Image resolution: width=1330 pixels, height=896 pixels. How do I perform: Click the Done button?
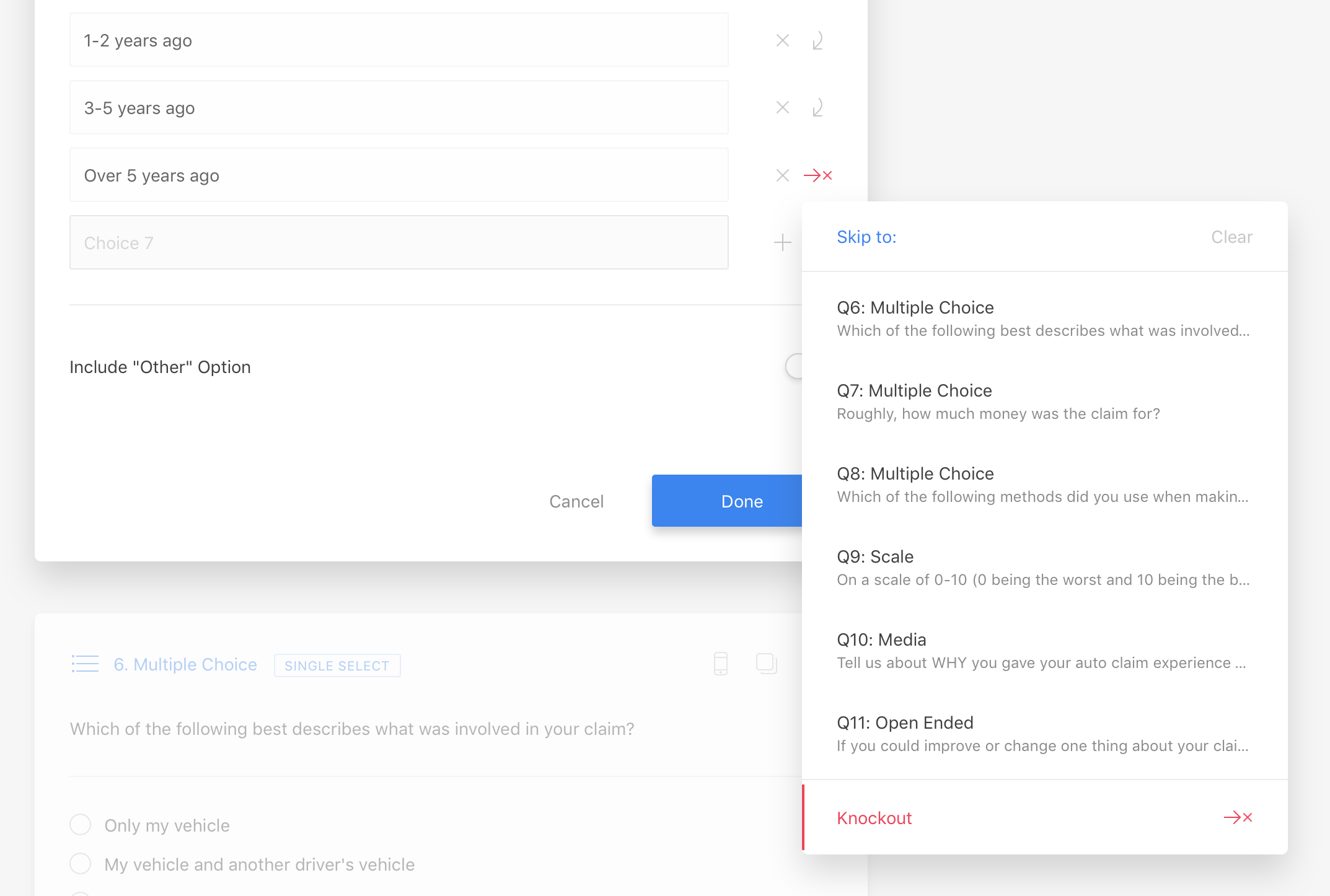click(727, 501)
